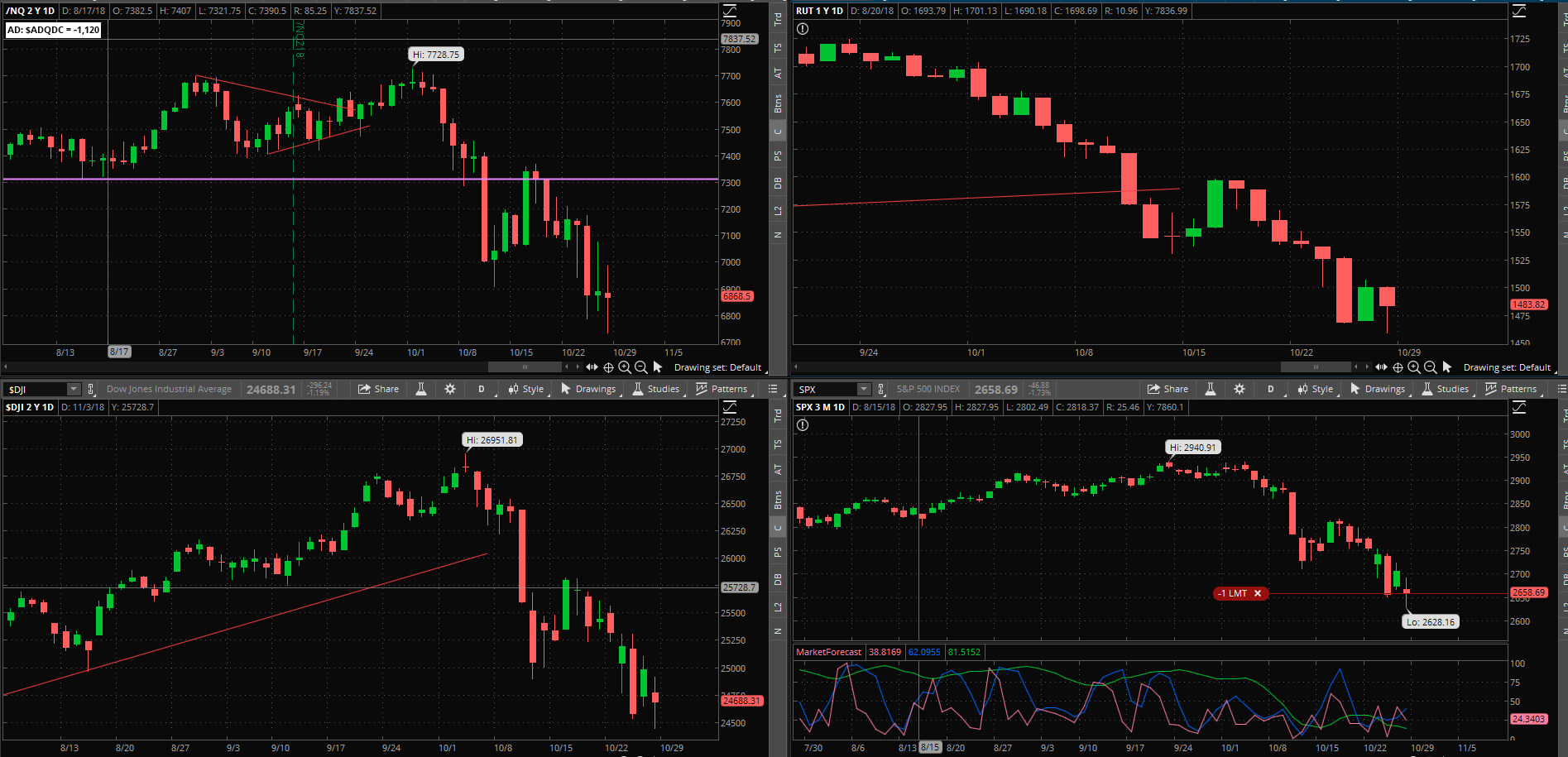Cancel the -1 LMT order with X
The width and height of the screenshot is (1568, 757).
[1258, 593]
